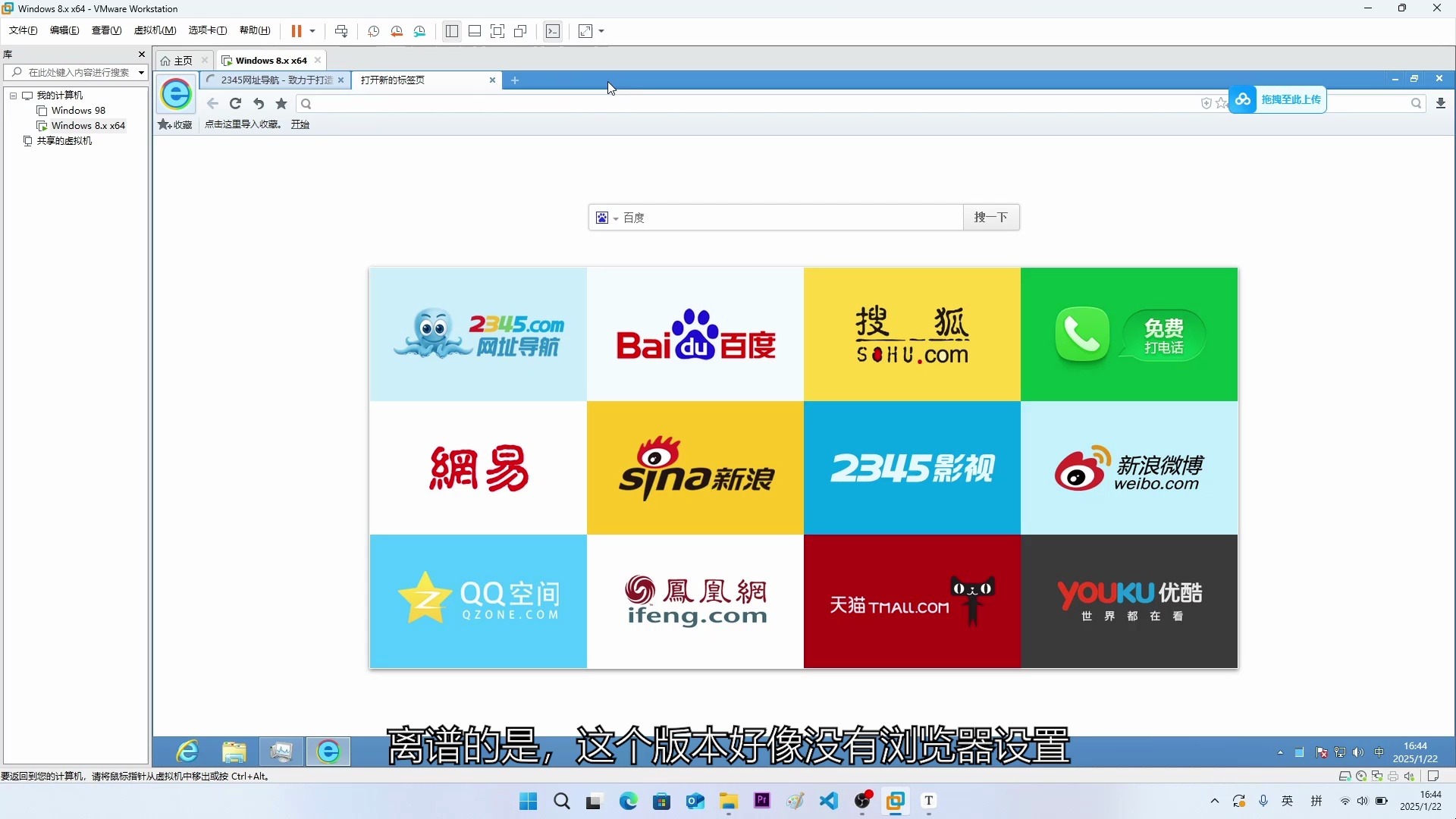Click the 拖拽至此上传 cloud upload widget
The width and height of the screenshot is (1456, 819).
click(x=1278, y=99)
